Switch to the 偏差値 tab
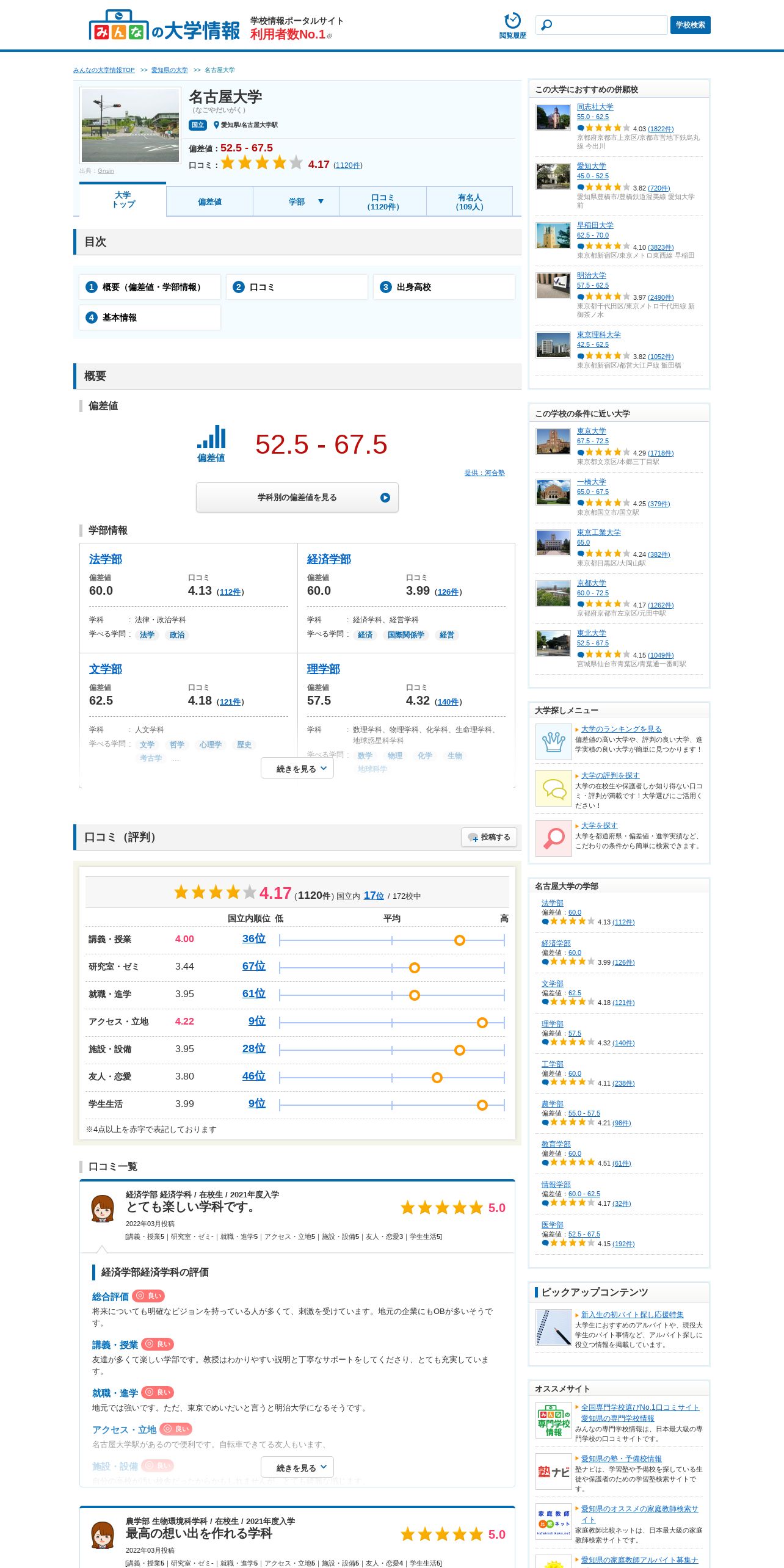 [209, 201]
